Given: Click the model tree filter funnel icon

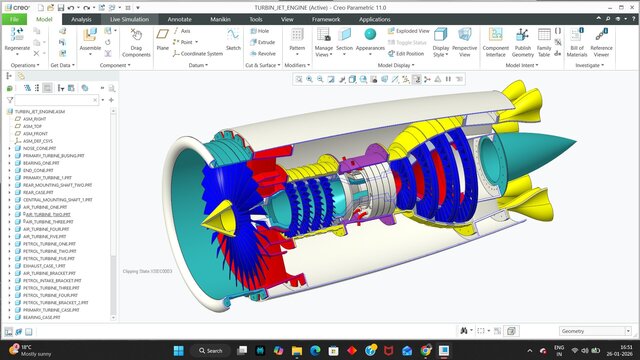Looking at the screenshot, I should [x=10, y=100].
